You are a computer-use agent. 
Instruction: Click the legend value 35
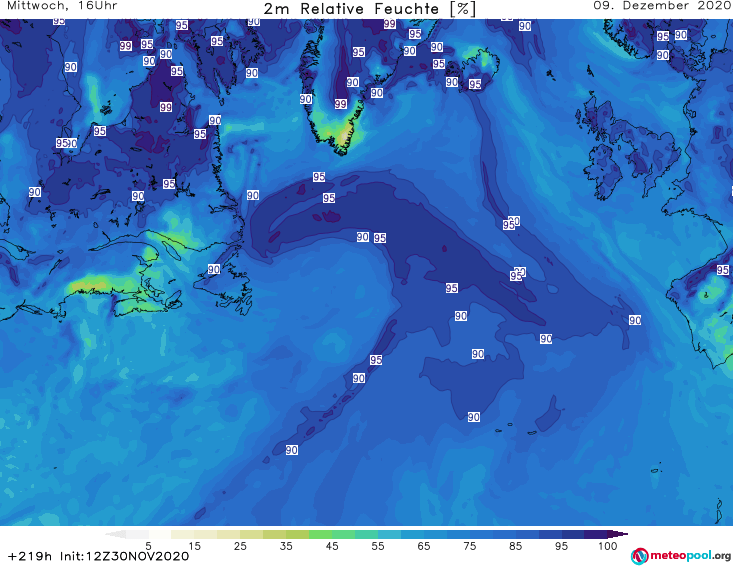(286, 545)
